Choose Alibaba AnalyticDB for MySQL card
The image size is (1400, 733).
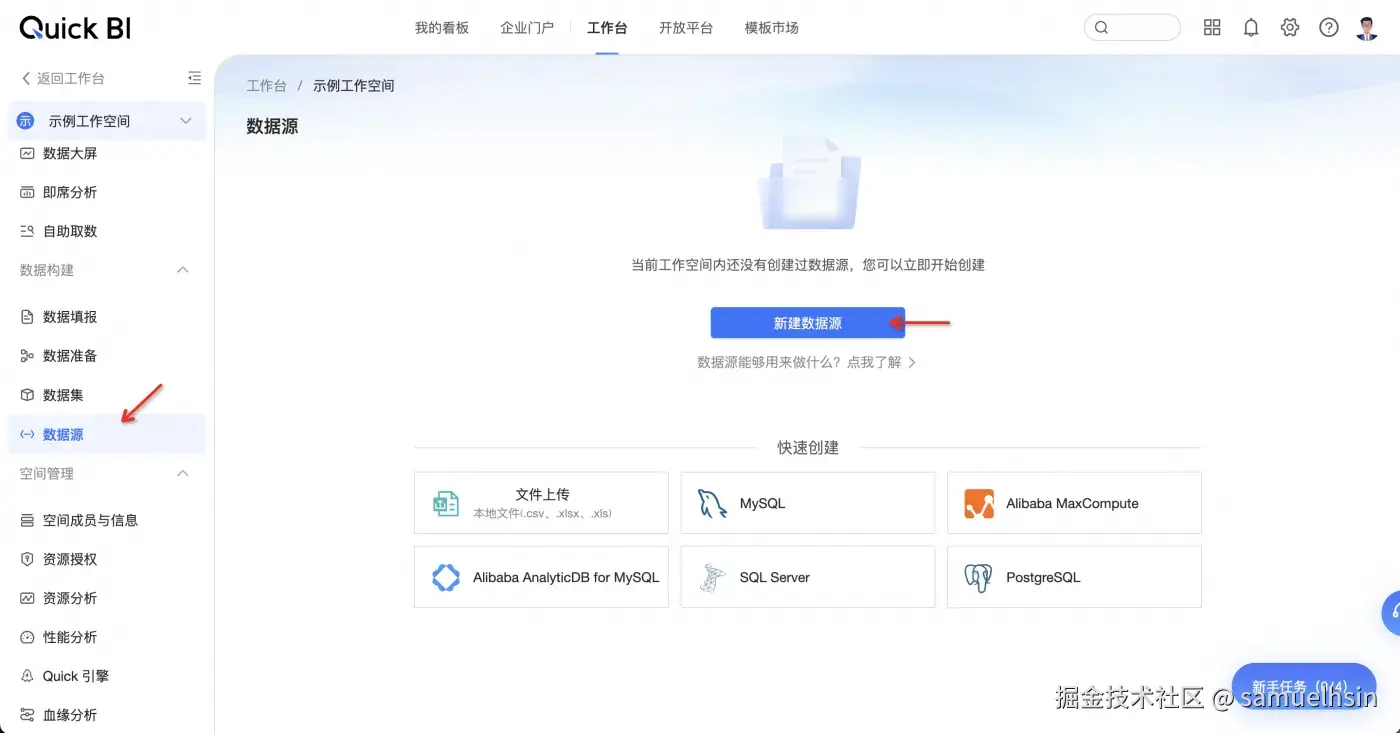click(x=541, y=577)
